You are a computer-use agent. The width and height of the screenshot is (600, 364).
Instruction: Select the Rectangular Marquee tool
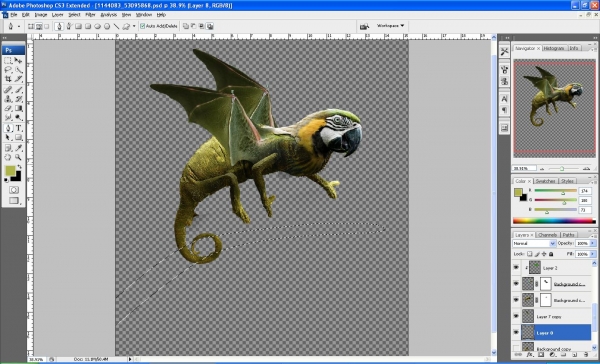(x=8, y=61)
